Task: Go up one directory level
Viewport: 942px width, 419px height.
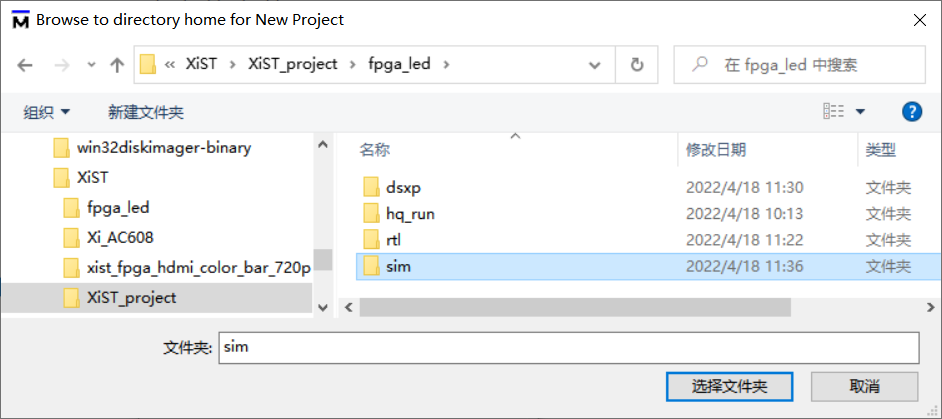Action: (x=117, y=65)
